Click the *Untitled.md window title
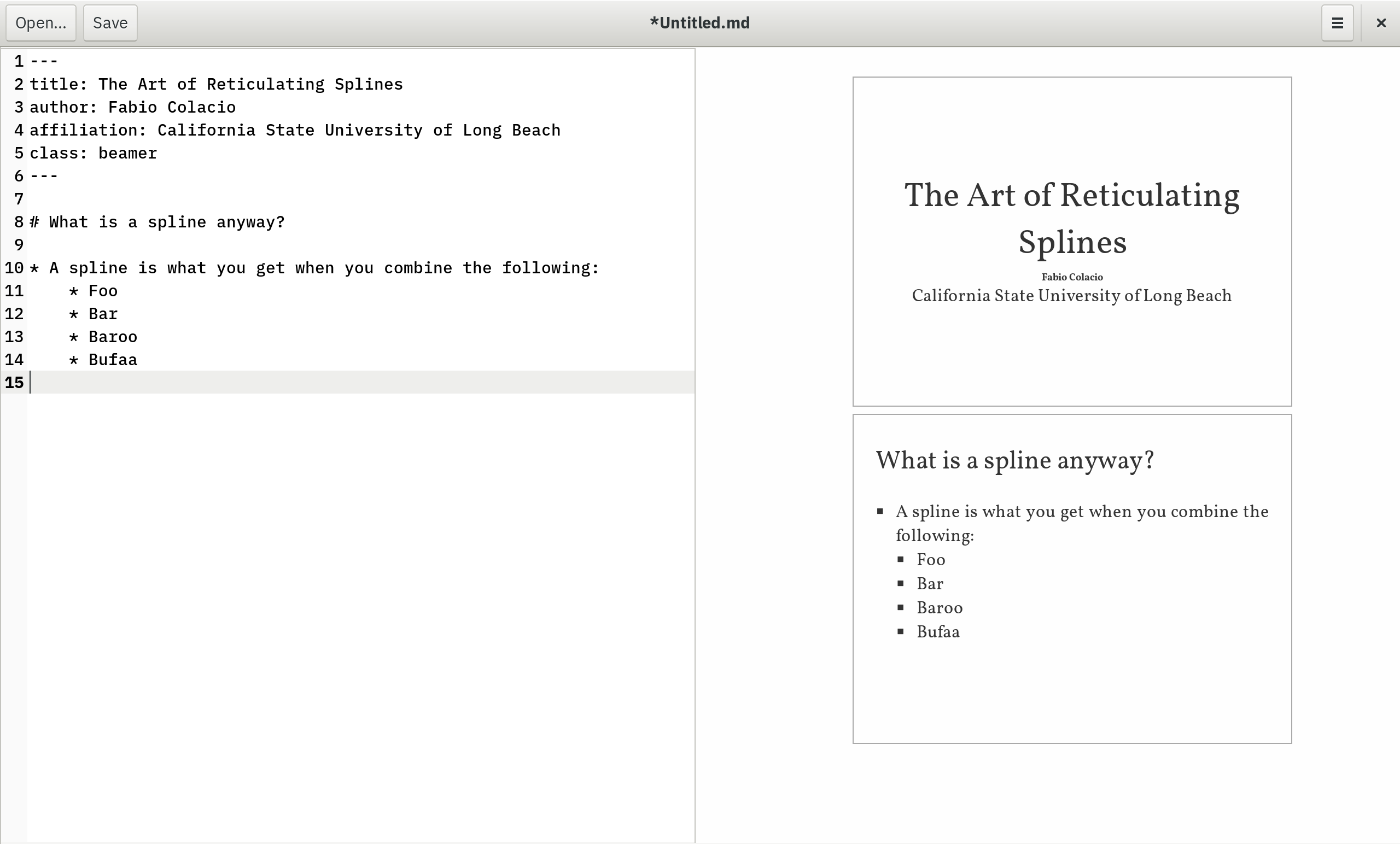This screenshot has width=1400, height=844. pyautogui.click(x=699, y=23)
